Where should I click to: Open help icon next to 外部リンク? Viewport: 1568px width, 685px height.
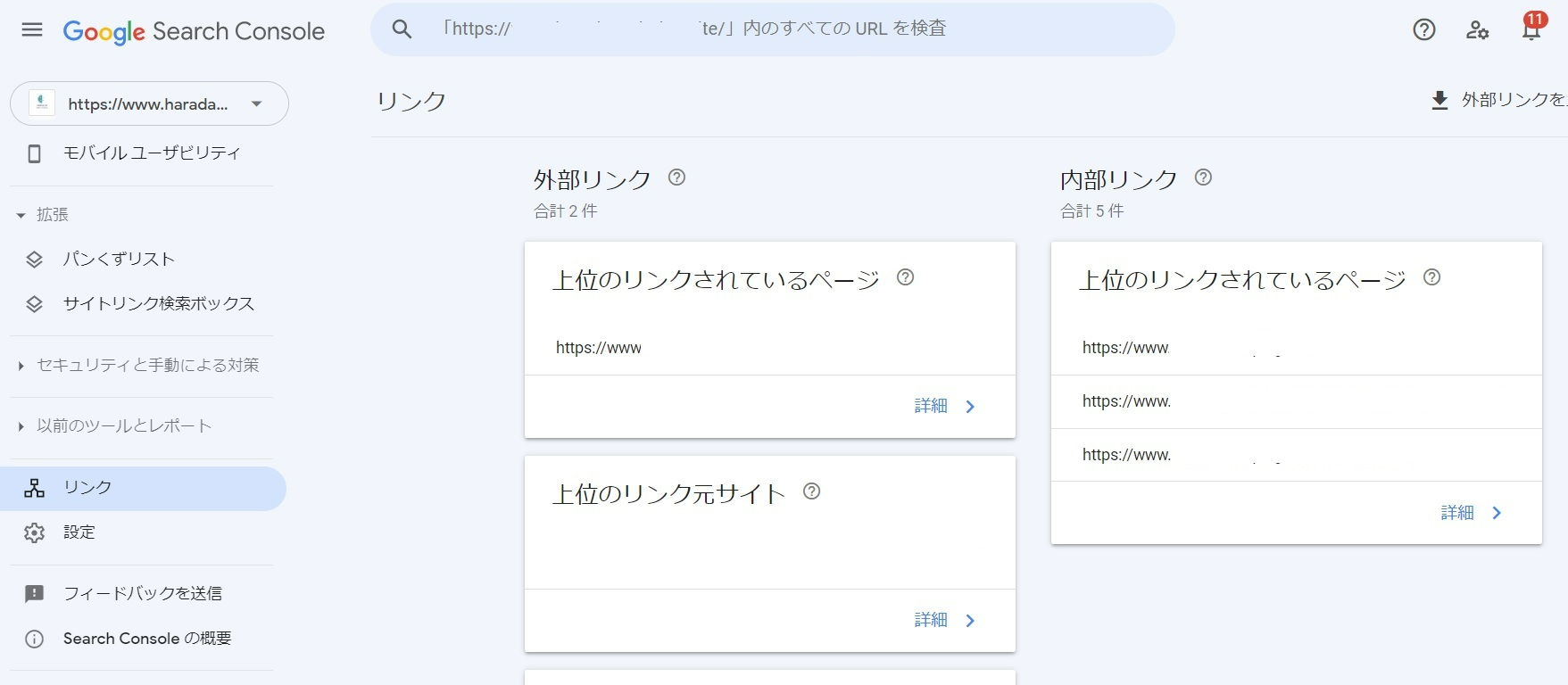676,177
